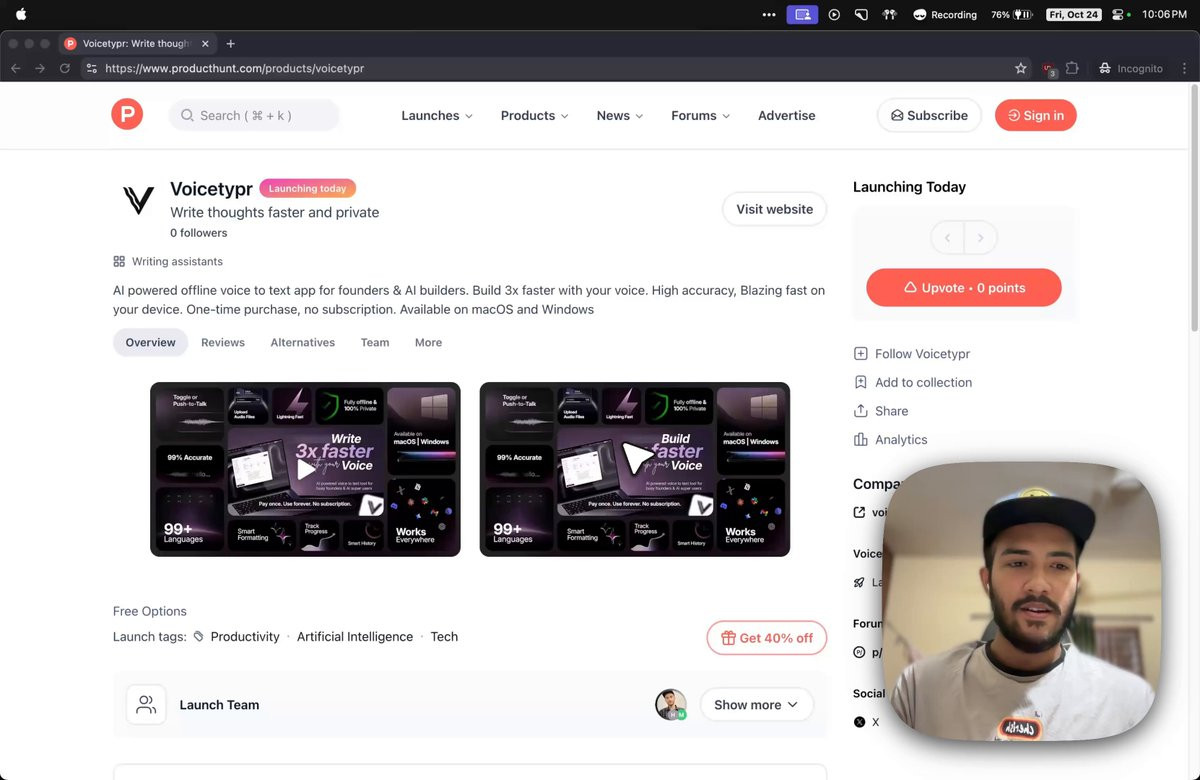Click the Upvote 0 points button
The image size is (1200, 780).
click(963, 287)
